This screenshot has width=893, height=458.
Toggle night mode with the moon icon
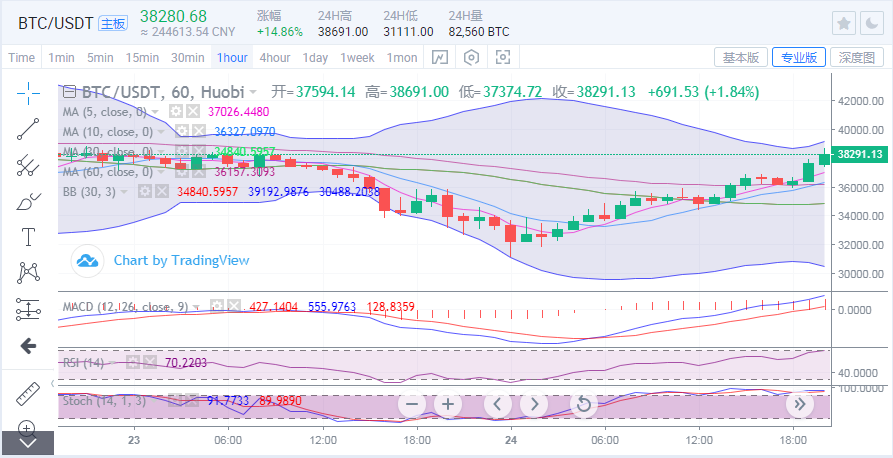(872, 23)
